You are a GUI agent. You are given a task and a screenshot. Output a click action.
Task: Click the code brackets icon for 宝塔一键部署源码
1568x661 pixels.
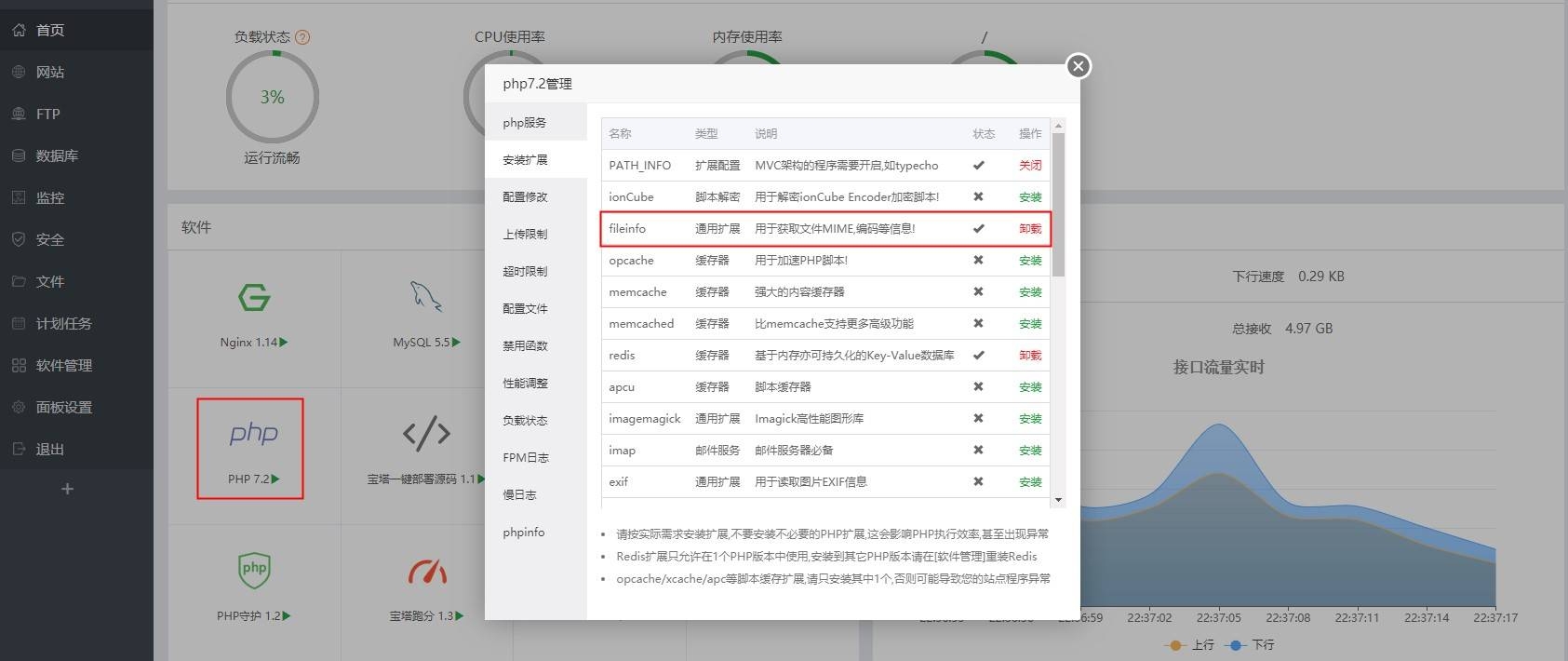pyautogui.click(x=426, y=433)
